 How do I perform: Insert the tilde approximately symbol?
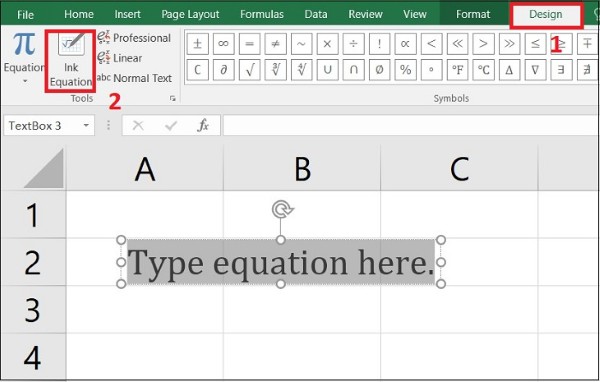point(302,44)
